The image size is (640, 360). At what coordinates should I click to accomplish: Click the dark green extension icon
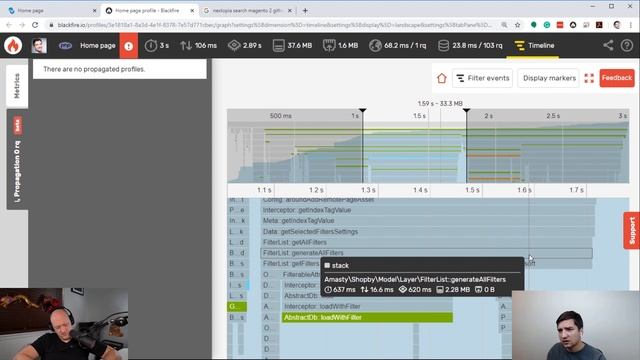(533, 25)
